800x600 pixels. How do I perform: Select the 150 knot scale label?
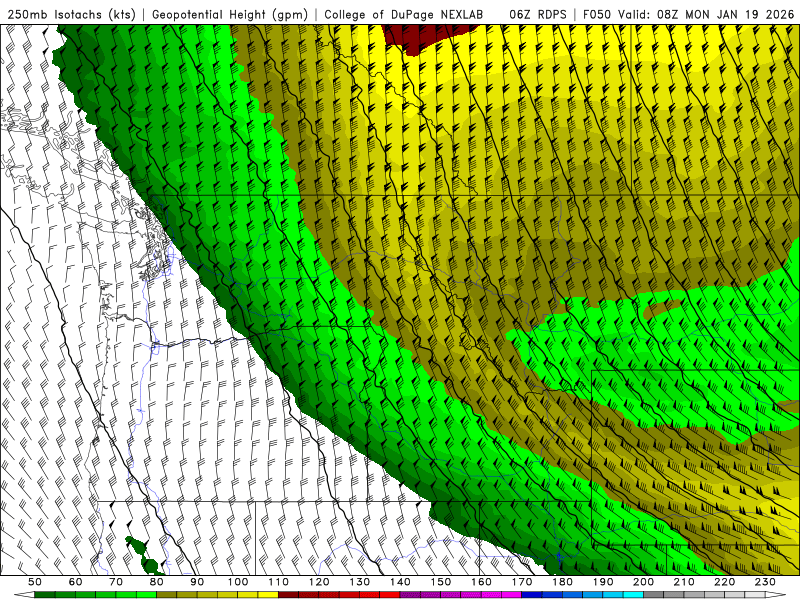(x=441, y=582)
